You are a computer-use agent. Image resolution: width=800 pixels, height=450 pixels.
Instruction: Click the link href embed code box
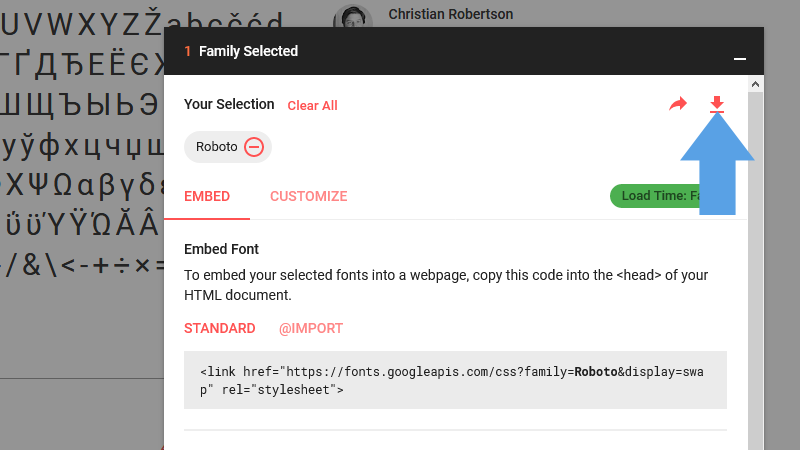[x=455, y=380]
